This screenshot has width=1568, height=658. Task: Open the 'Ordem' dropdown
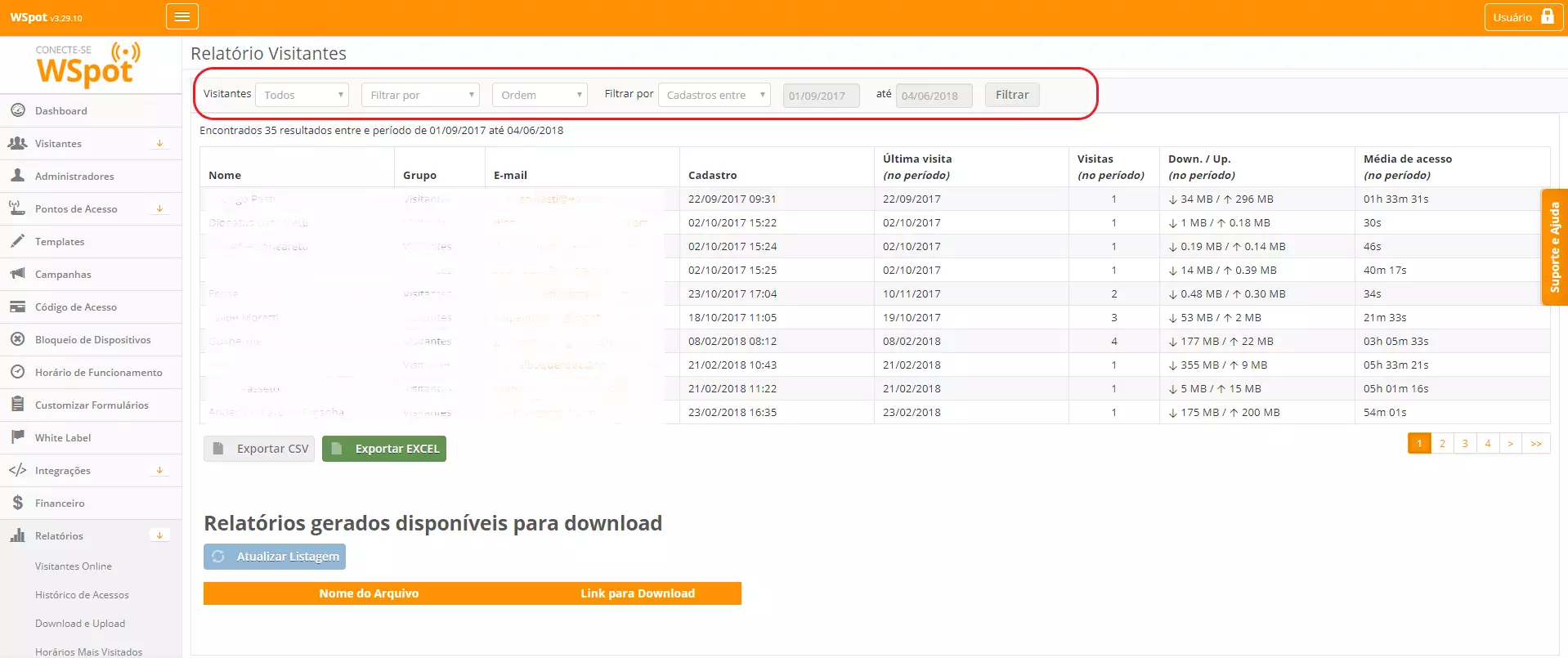pos(540,95)
